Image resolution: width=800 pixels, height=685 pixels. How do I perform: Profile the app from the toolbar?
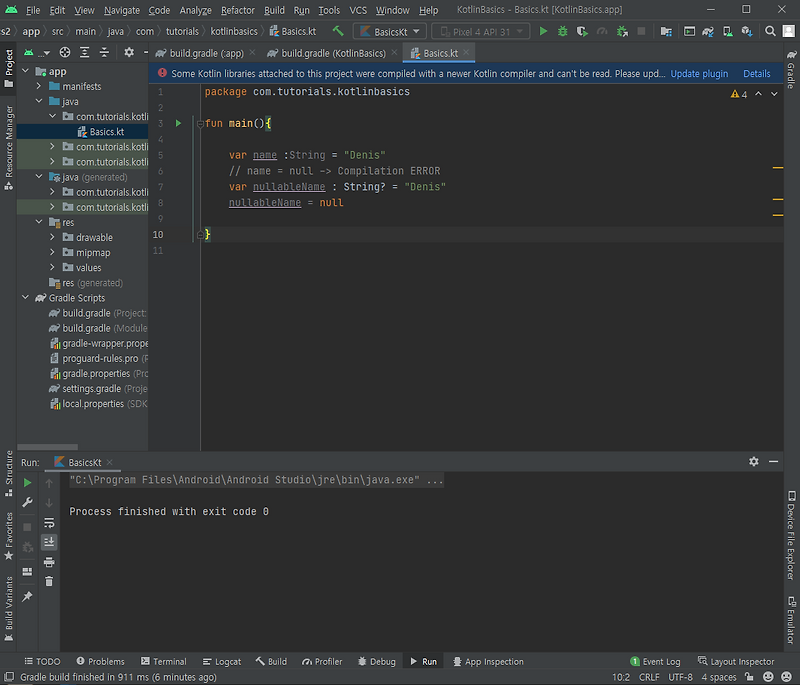click(x=599, y=31)
